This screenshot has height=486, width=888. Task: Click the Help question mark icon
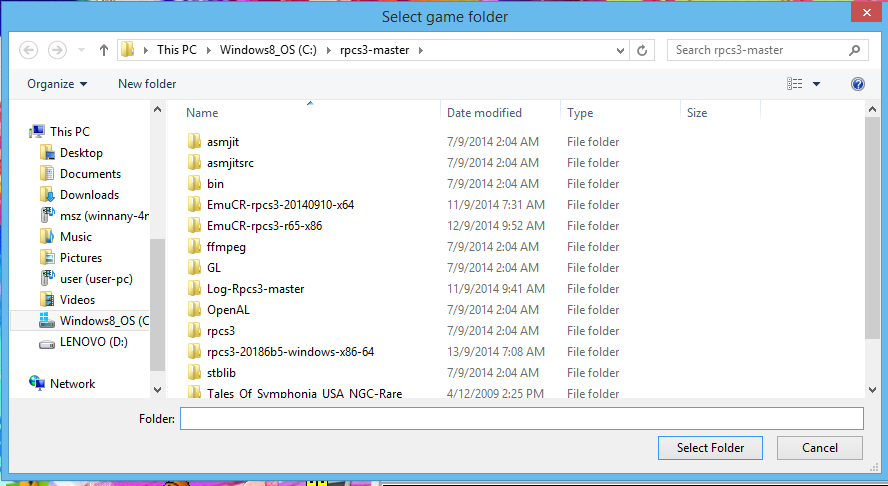(x=857, y=84)
